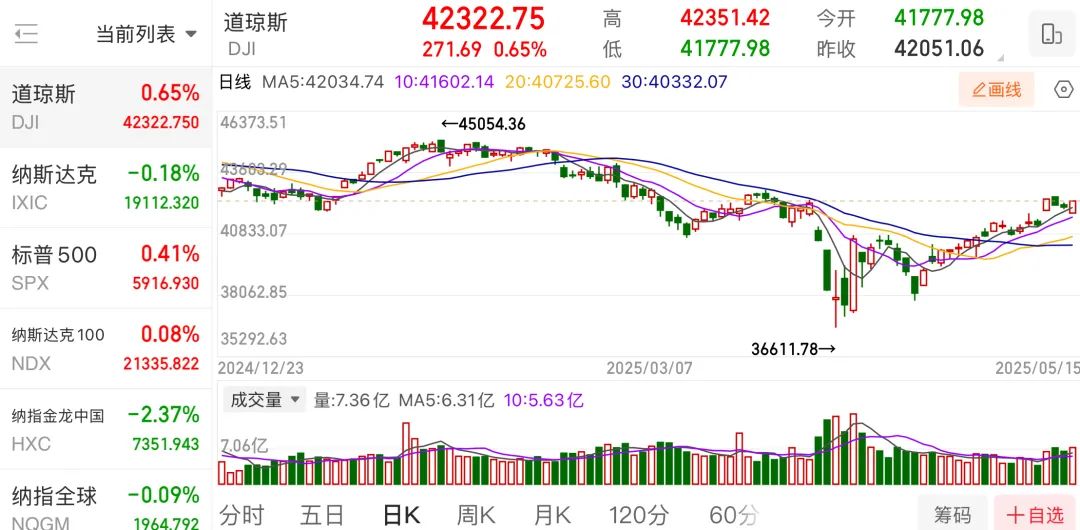Click the low value 41777.98
1080x530 pixels.
click(725, 48)
